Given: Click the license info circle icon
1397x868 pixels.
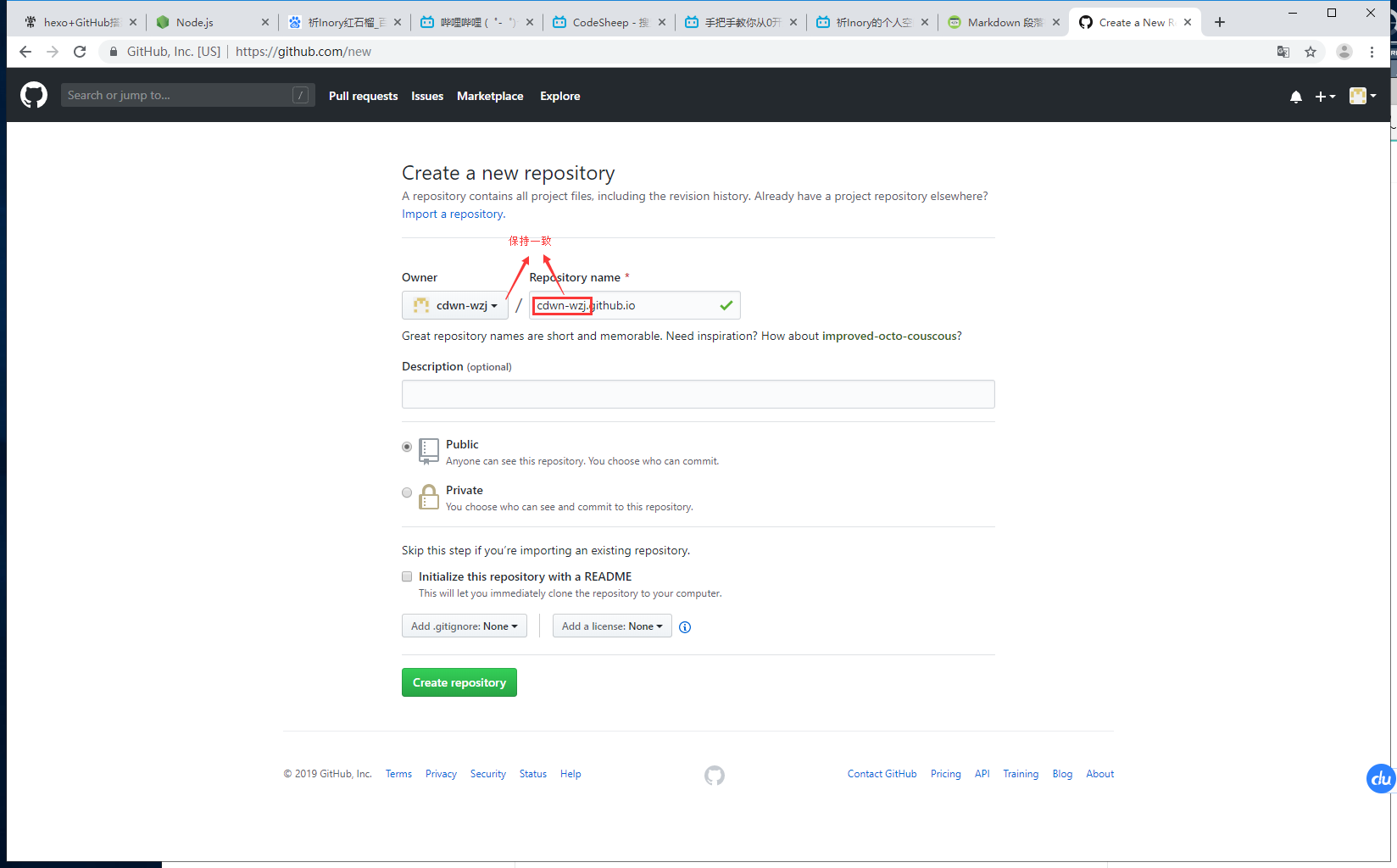Looking at the screenshot, I should pos(684,626).
